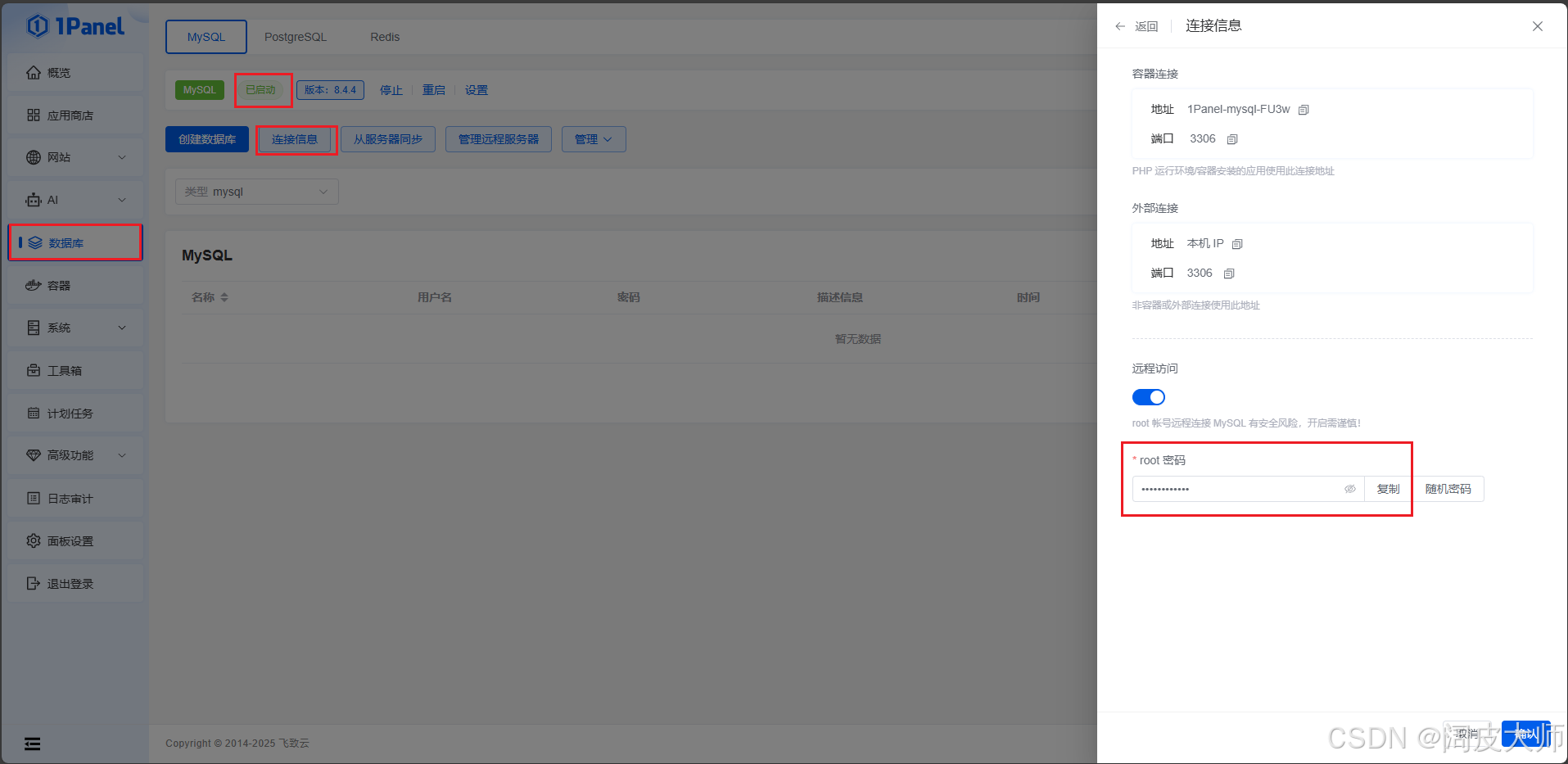Click 复制 to copy root password
The image size is (1568, 764).
coord(1389,489)
